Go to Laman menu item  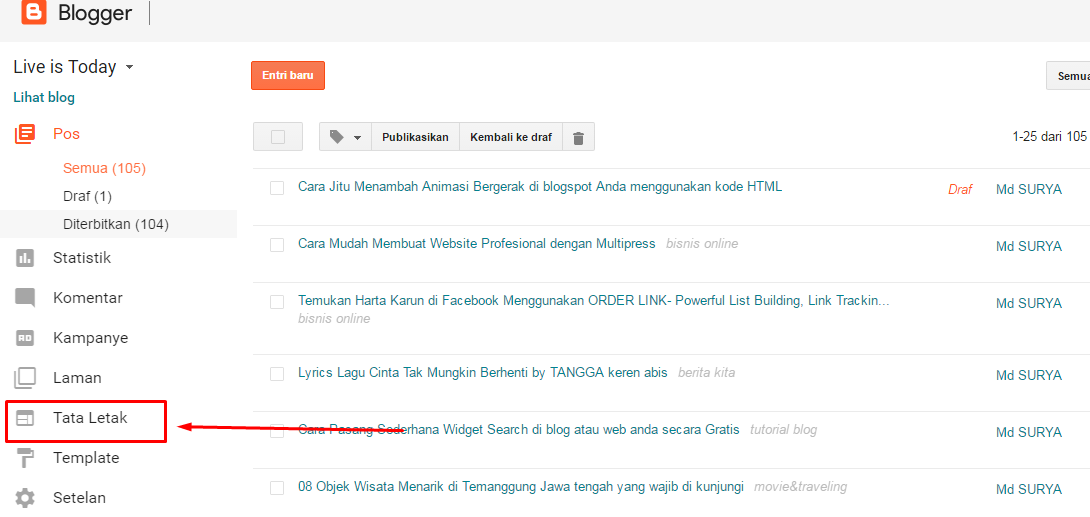click(77, 378)
